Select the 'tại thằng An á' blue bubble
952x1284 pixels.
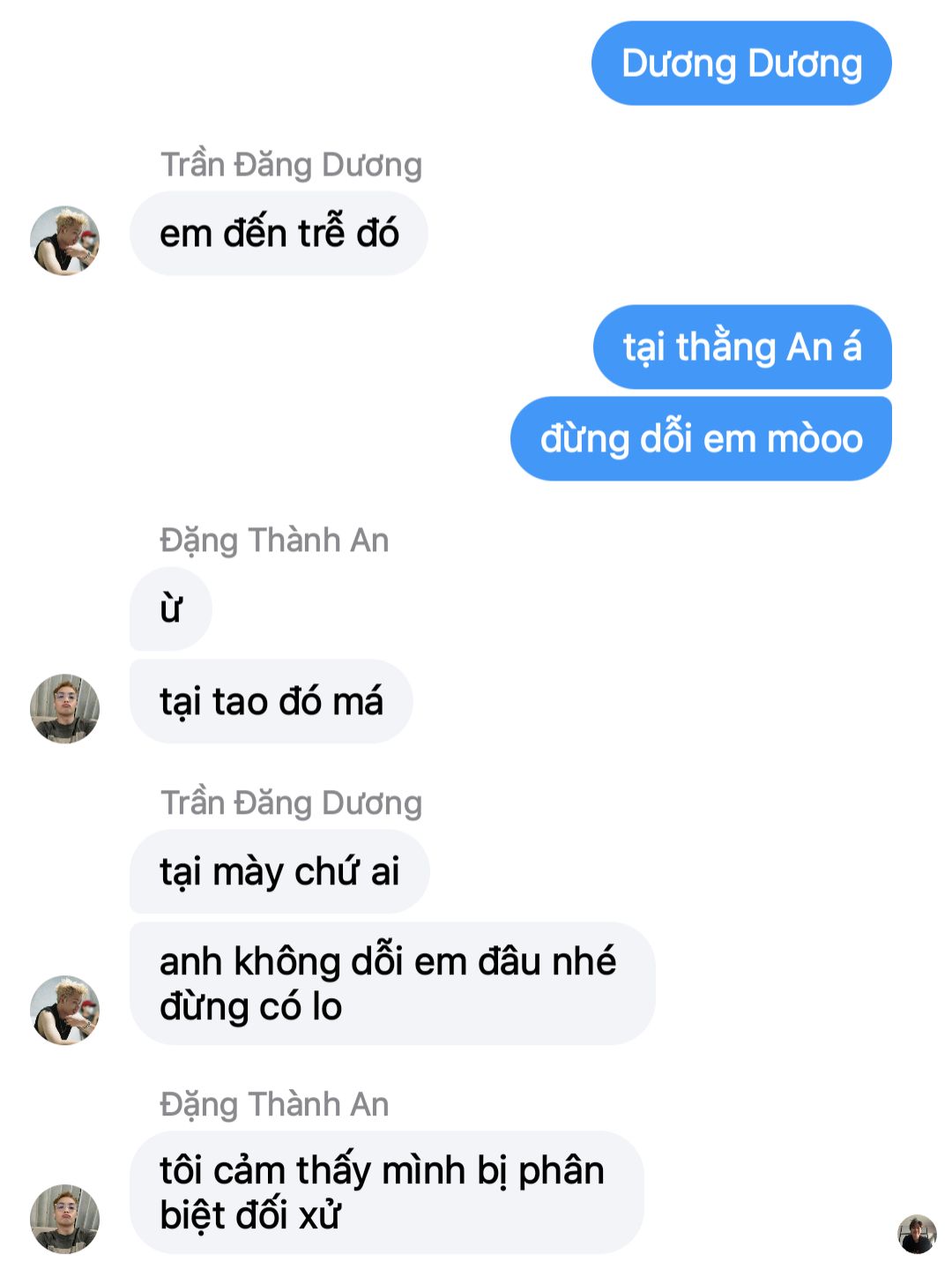742,347
